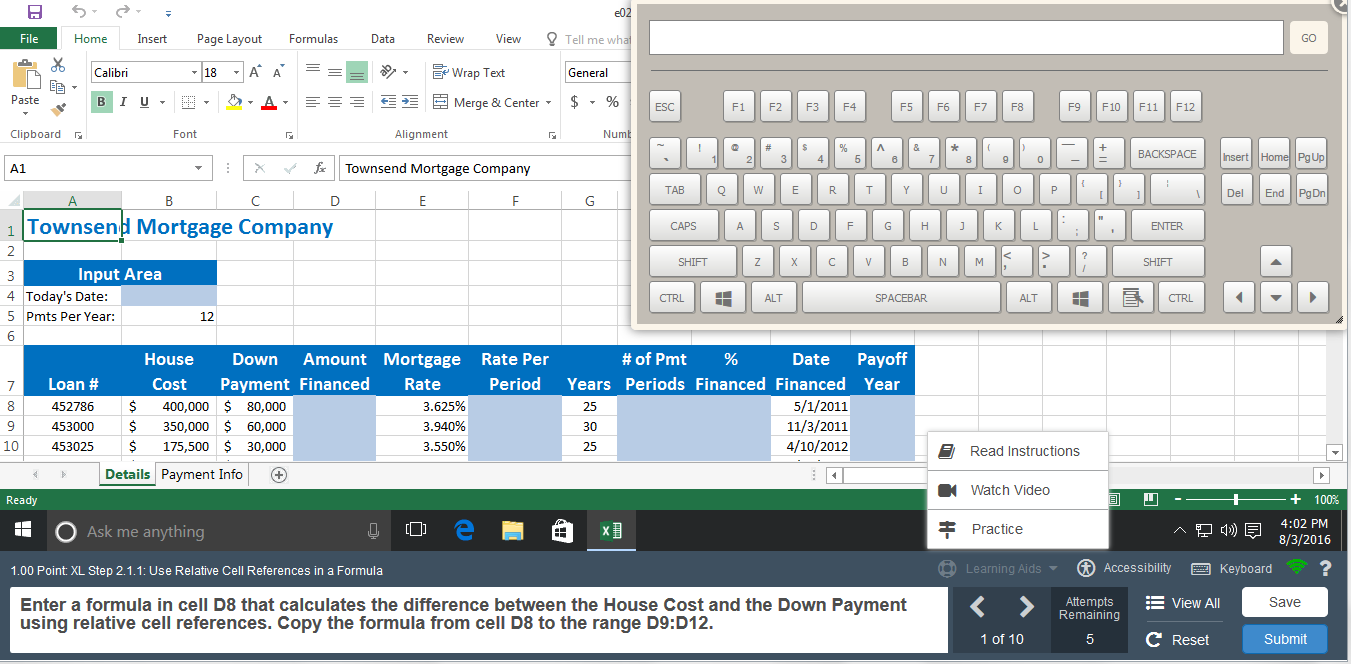The width and height of the screenshot is (1351, 664).
Task: Click the zoom in plus button
Action: (1296, 498)
